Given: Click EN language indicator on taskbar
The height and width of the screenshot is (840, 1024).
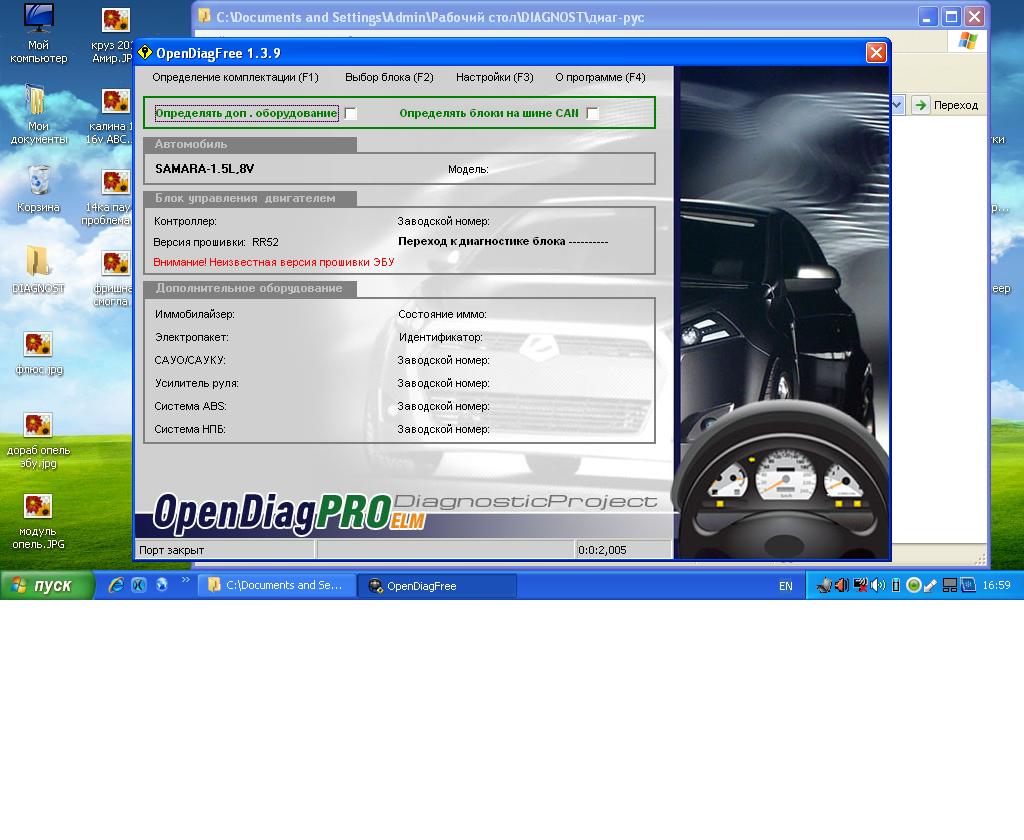Looking at the screenshot, I should (786, 586).
